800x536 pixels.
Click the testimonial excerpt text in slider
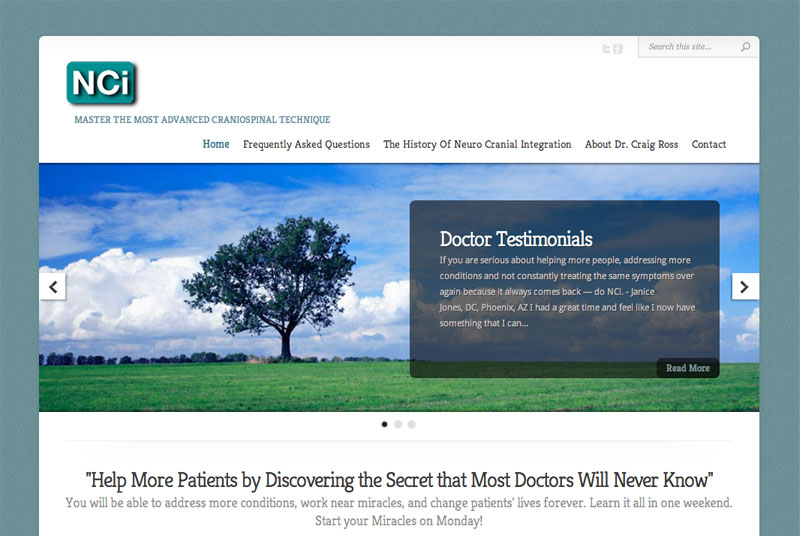pos(566,291)
